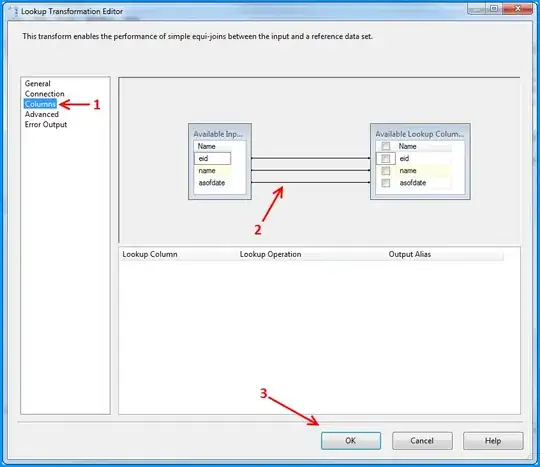Select the name join line
This screenshot has height=467, width=540.
pos(311,170)
